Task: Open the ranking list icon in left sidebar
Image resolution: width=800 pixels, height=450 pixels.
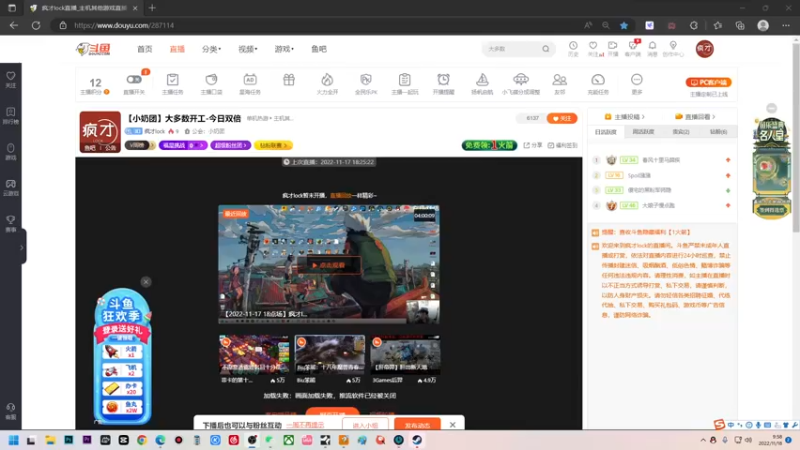Action: [x=11, y=112]
